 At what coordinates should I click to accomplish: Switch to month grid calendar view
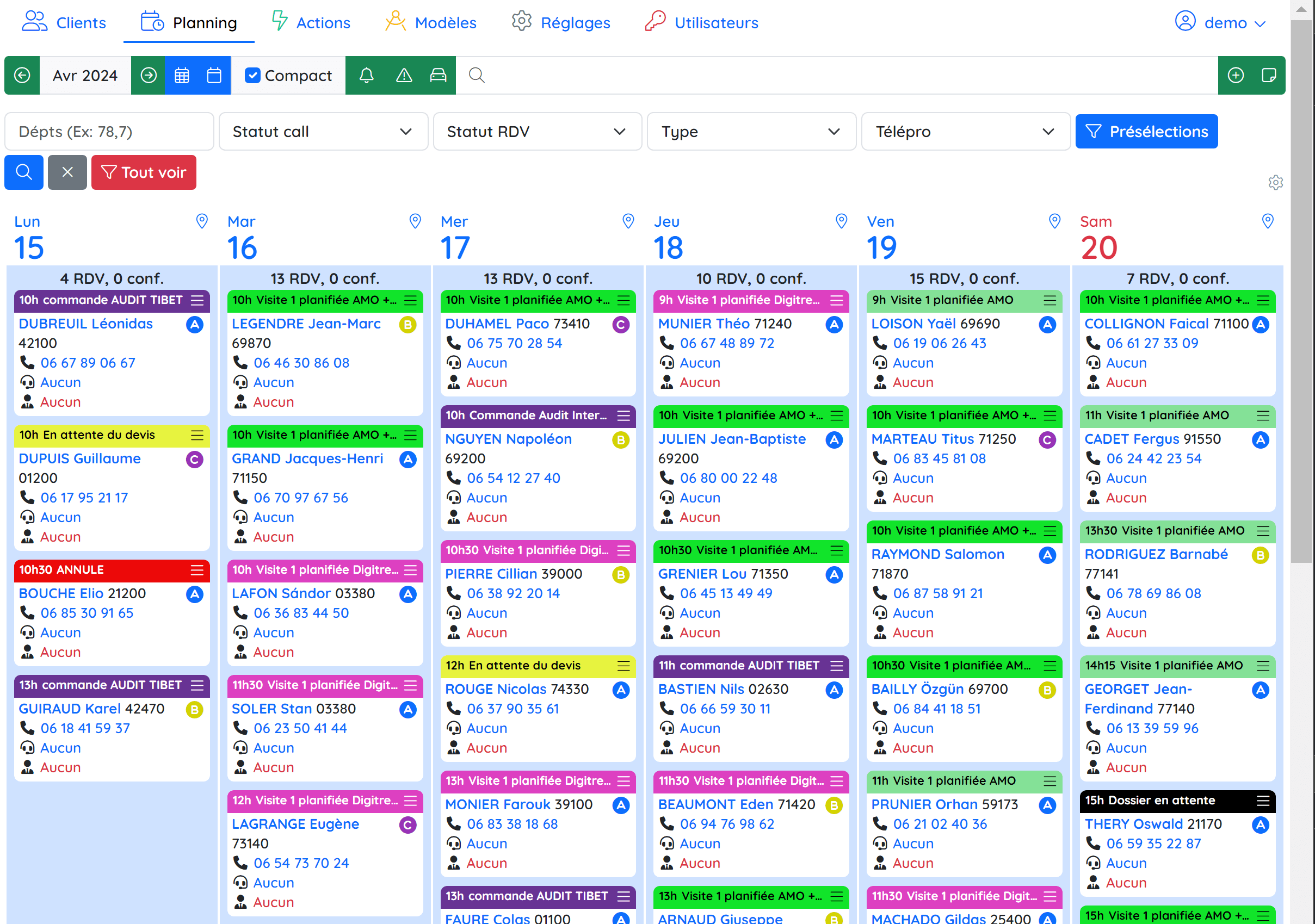[182, 76]
